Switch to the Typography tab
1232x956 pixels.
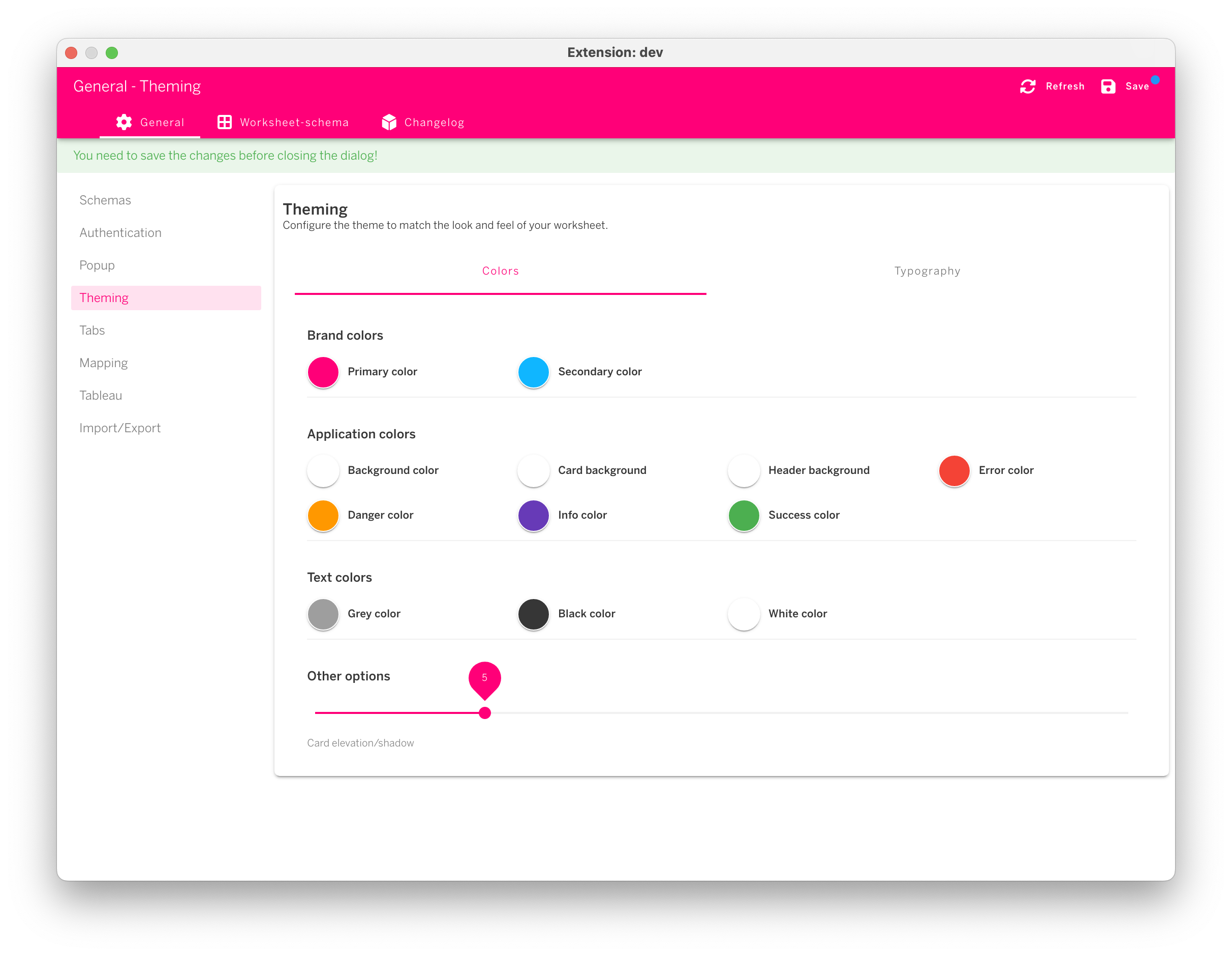927,272
